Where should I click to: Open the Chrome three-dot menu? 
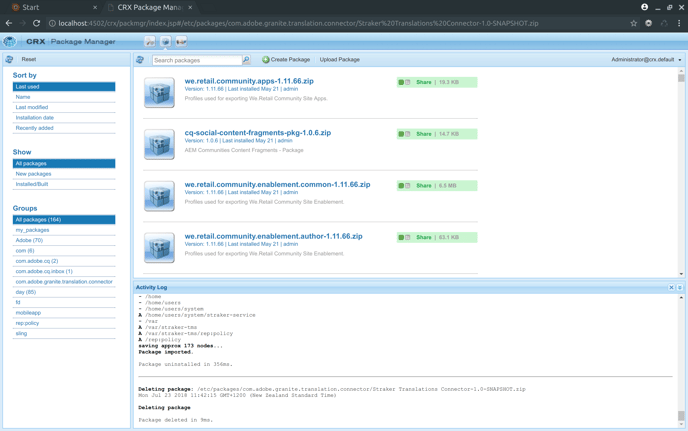tap(679, 23)
